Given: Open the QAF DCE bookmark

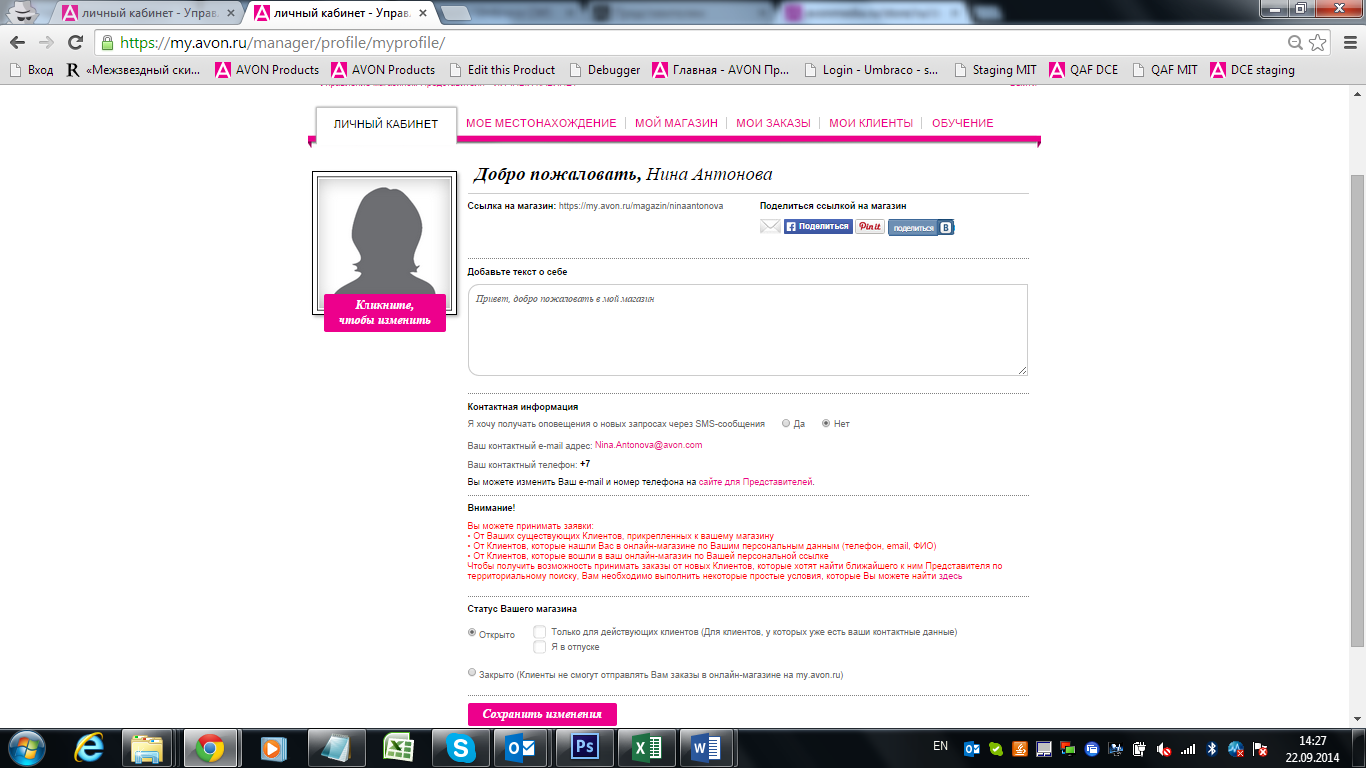Looking at the screenshot, I should click(x=1084, y=70).
